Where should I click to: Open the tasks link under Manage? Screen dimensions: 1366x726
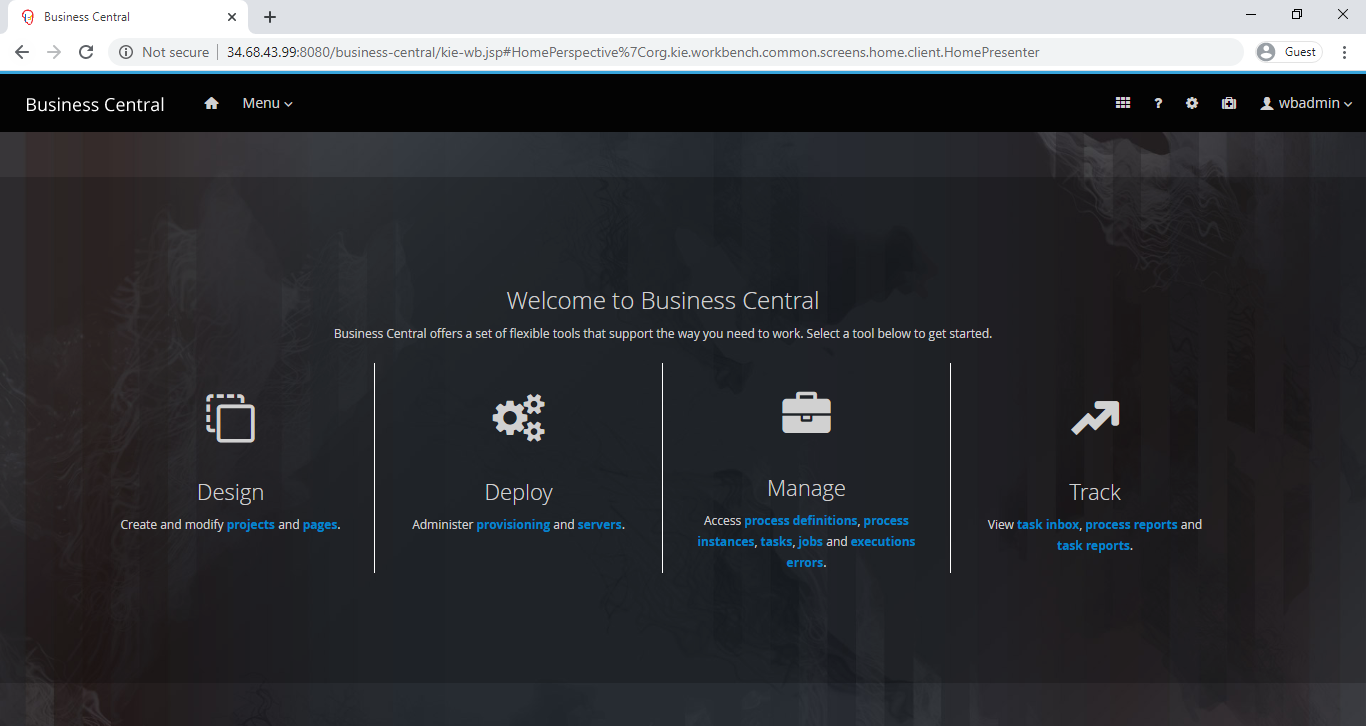[x=776, y=541]
